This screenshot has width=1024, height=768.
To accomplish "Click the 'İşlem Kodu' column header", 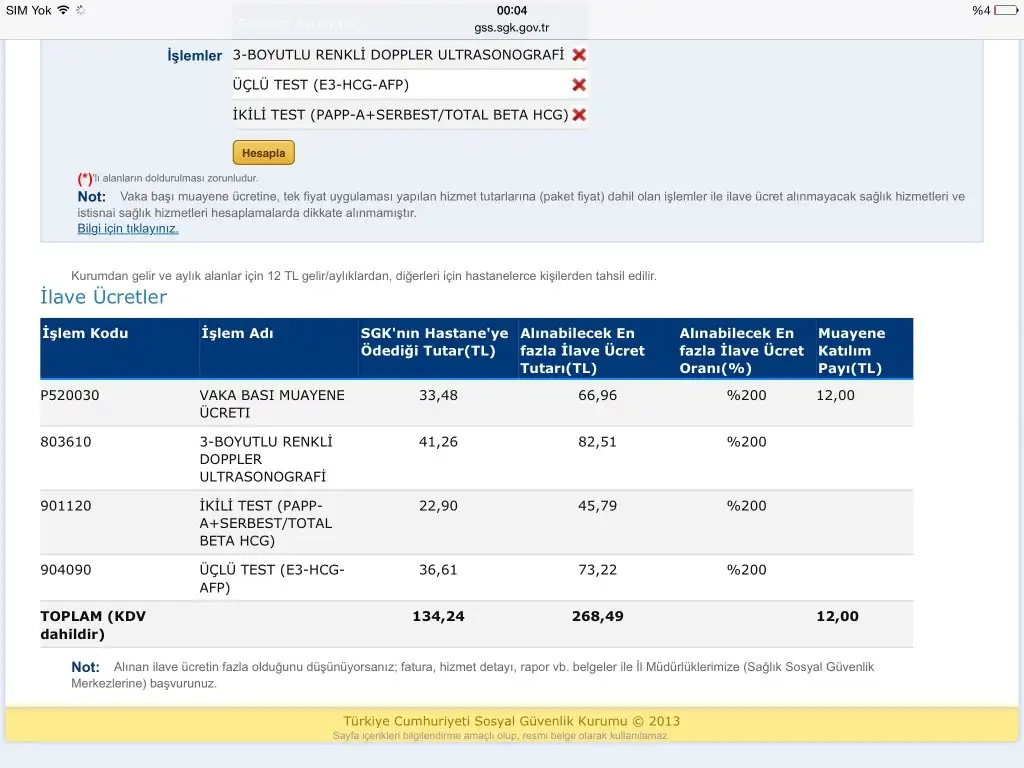I will tap(85, 333).
